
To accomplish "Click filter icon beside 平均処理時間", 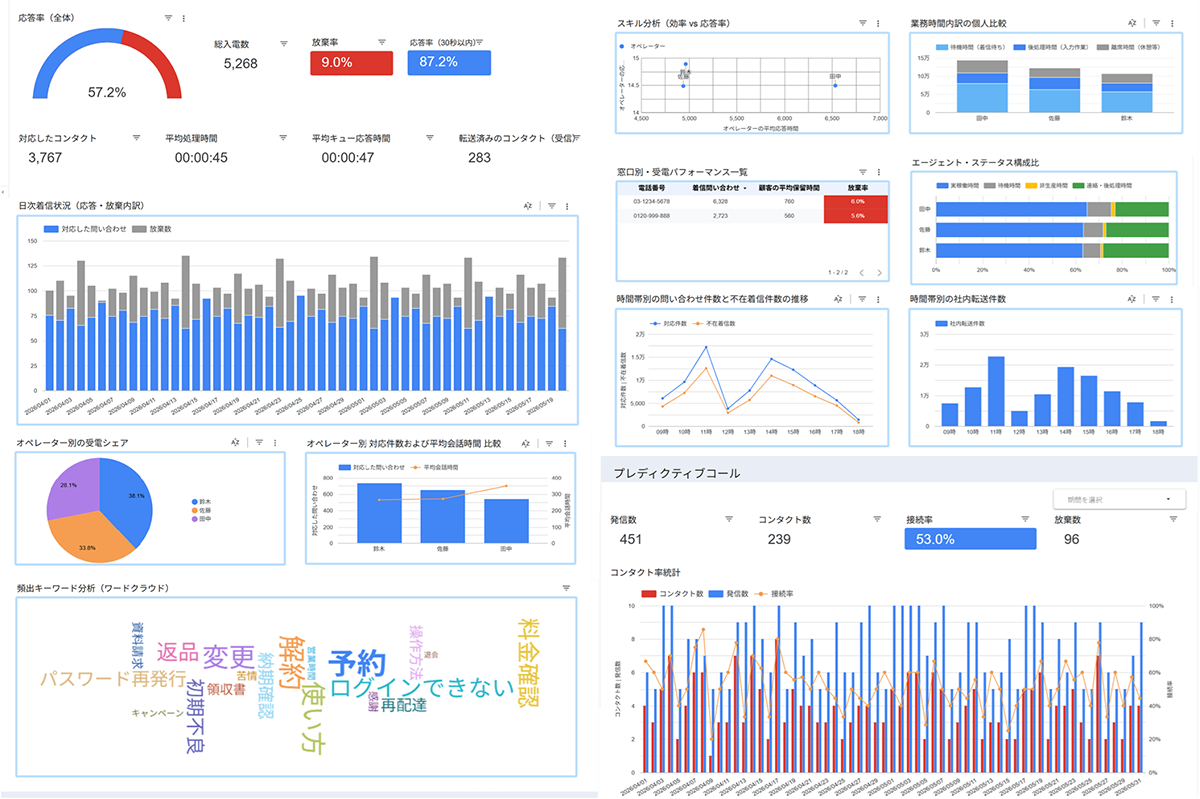I will pos(283,139).
